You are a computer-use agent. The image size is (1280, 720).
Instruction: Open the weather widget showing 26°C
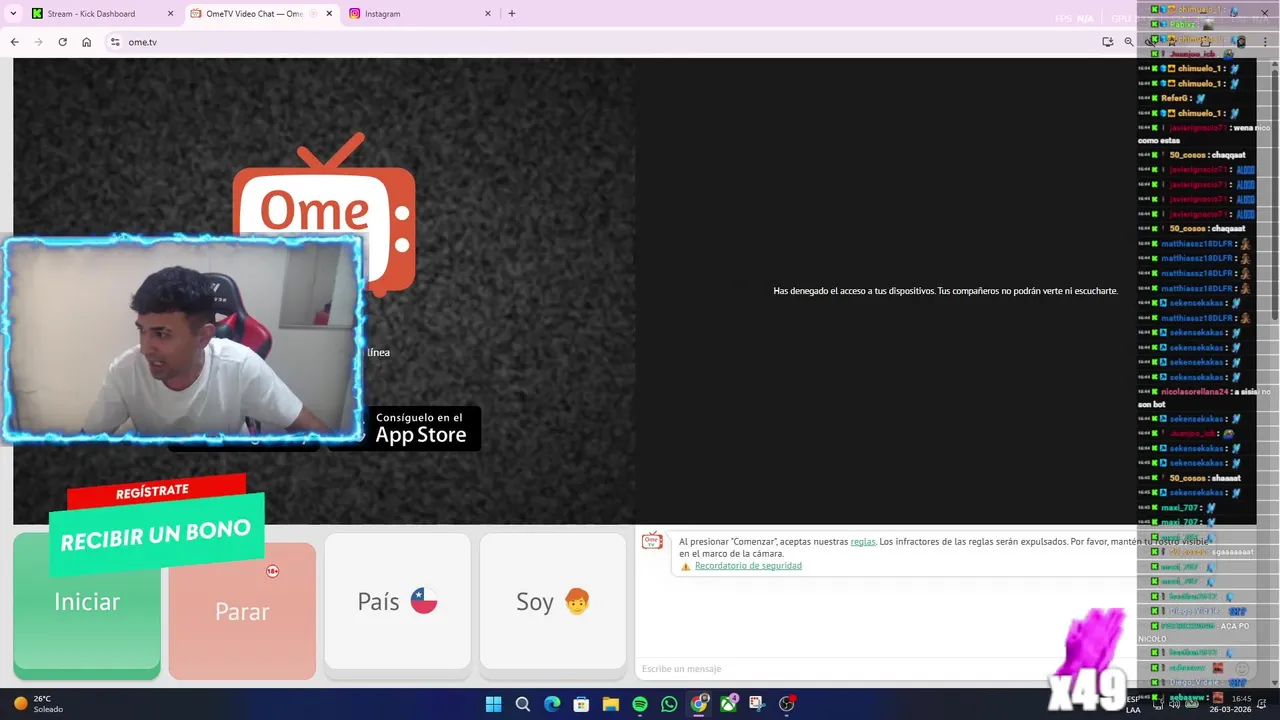point(38,704)
